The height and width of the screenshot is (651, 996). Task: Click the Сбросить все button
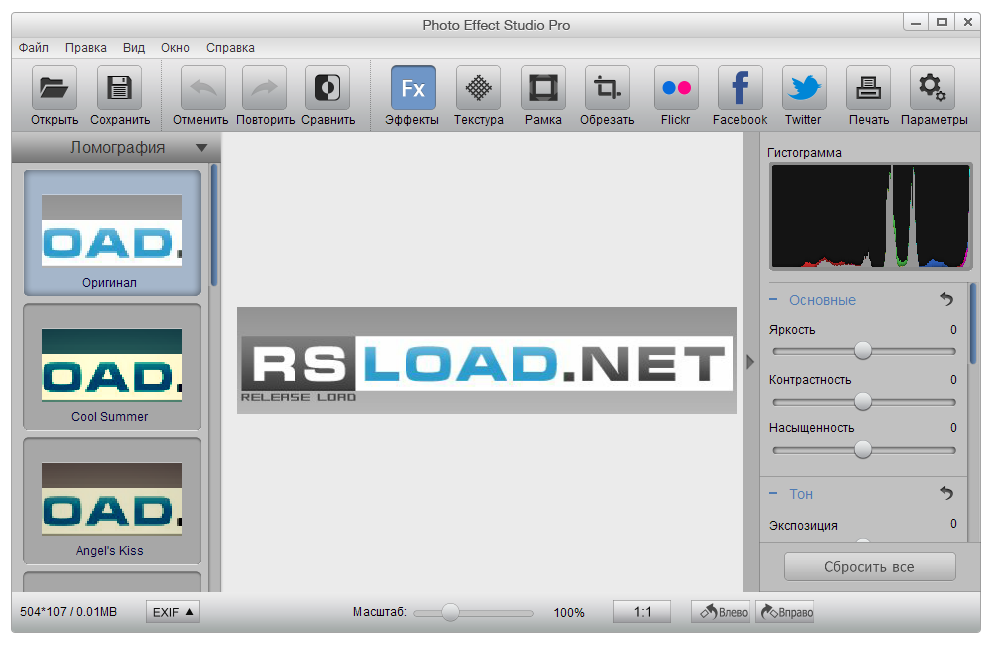(x=870, y=567)
